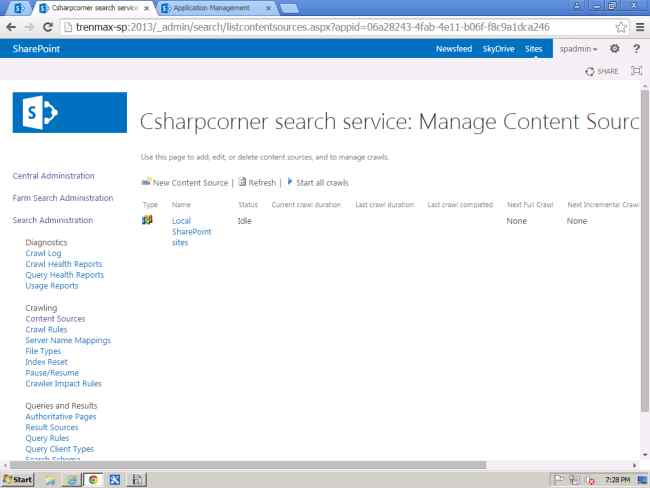Open Server Name Mappings
Screen dimensions: 650x488
(x=68, y=340)
